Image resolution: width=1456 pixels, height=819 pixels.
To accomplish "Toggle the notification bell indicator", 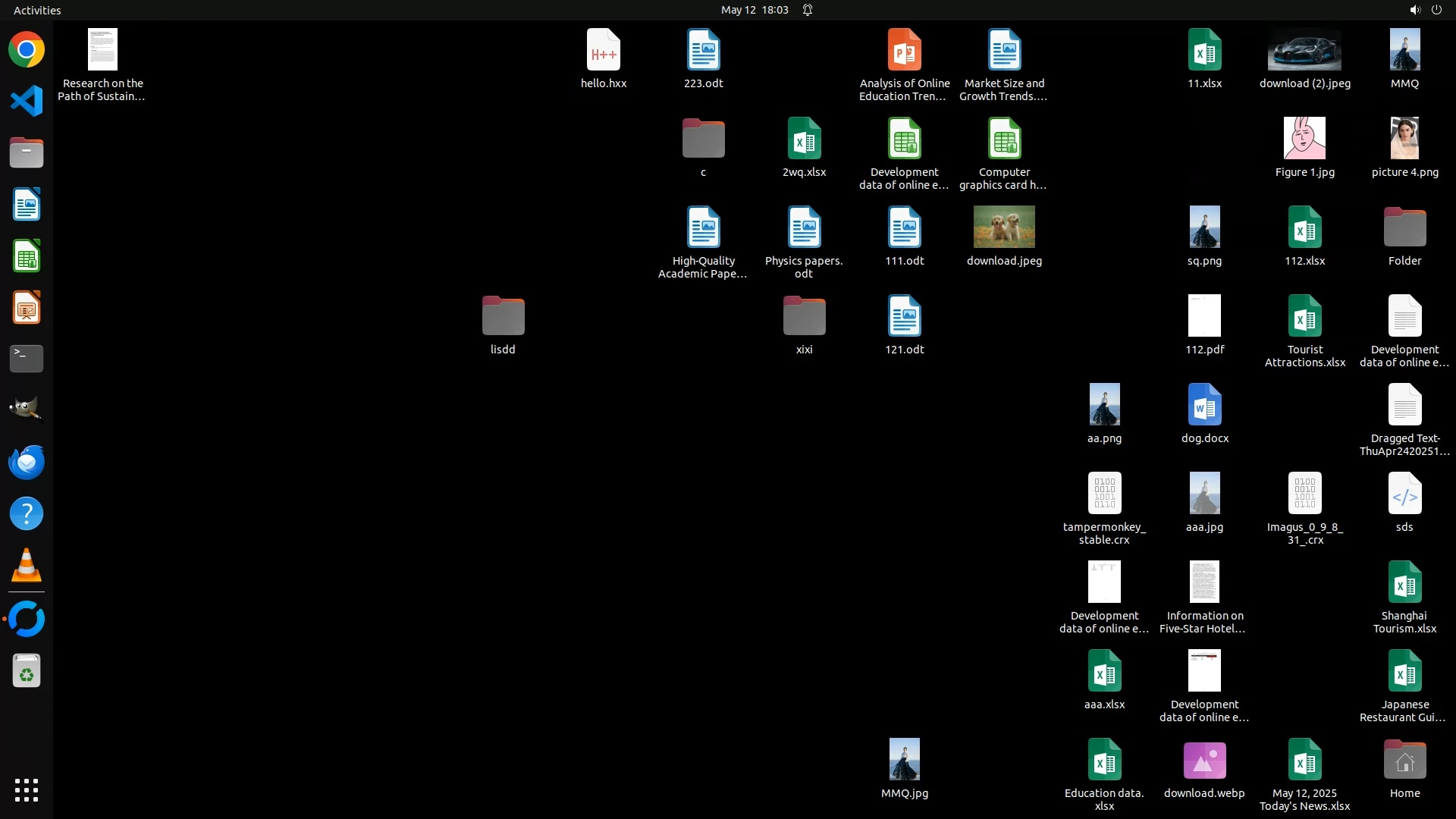I will [x=808, y=10].
